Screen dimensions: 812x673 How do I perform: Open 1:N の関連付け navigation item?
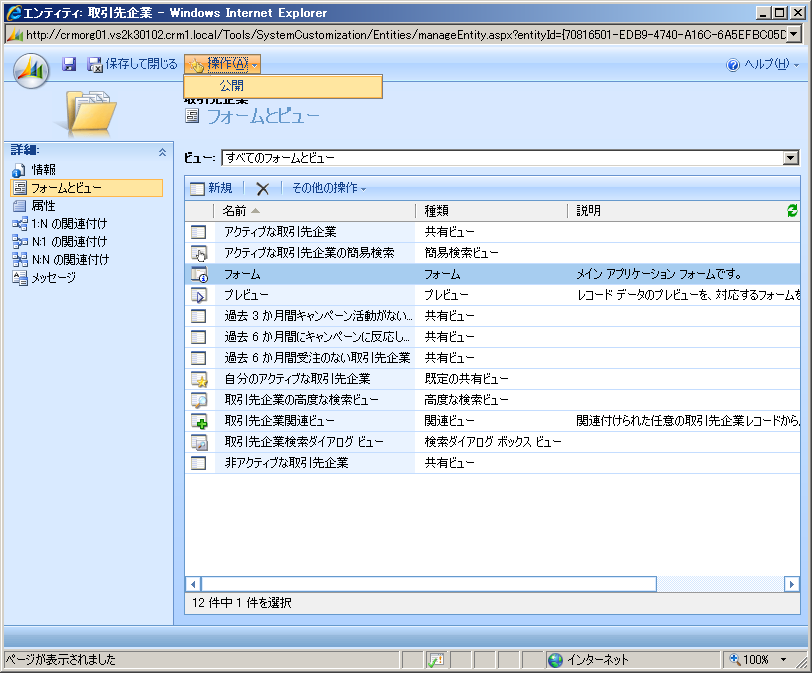coord(69,224)
